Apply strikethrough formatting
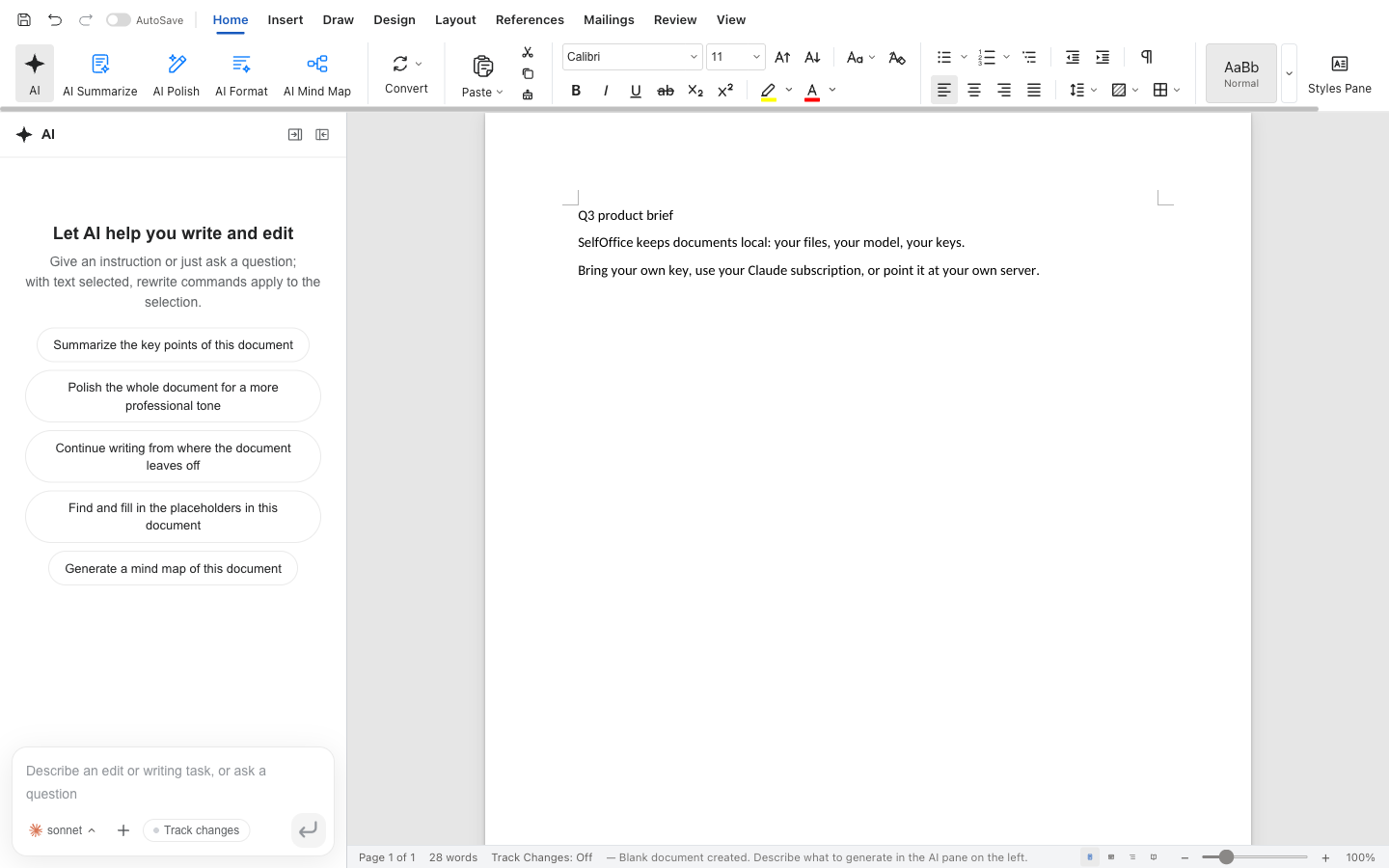Image resolution: width=1389 pixels, height=868 pixels. click(x=666, y=91)
